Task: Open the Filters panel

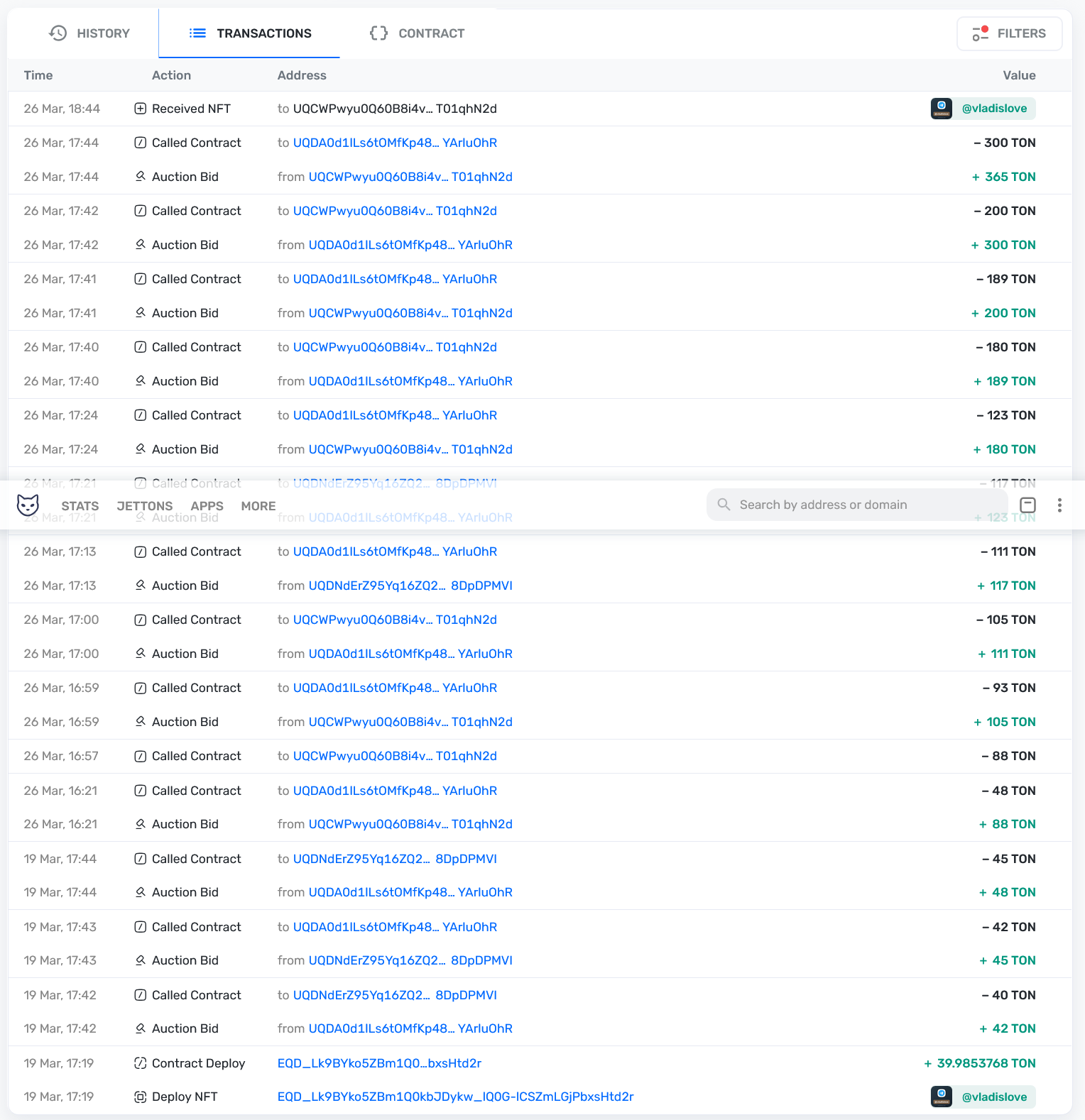Action: click(x=1009, y=33)
